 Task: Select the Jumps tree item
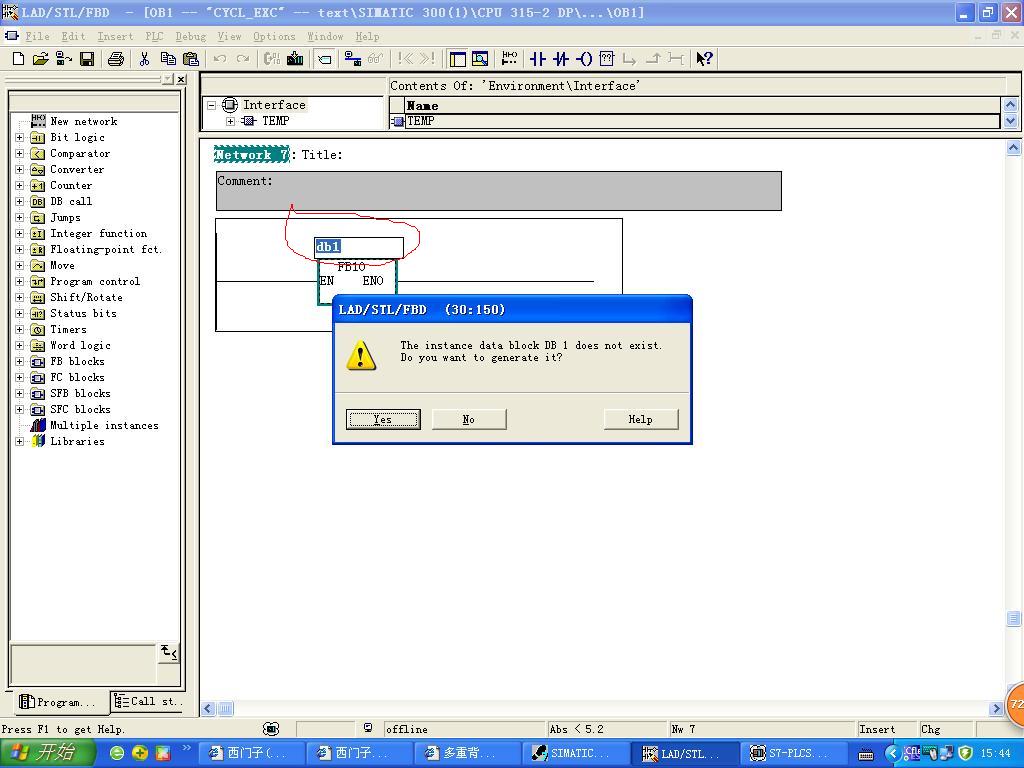tap(65, 217)
